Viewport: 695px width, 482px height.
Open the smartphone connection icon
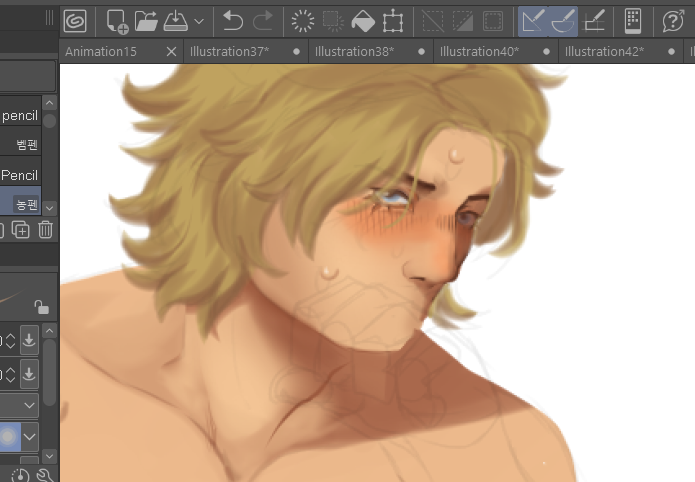point(633,21)
